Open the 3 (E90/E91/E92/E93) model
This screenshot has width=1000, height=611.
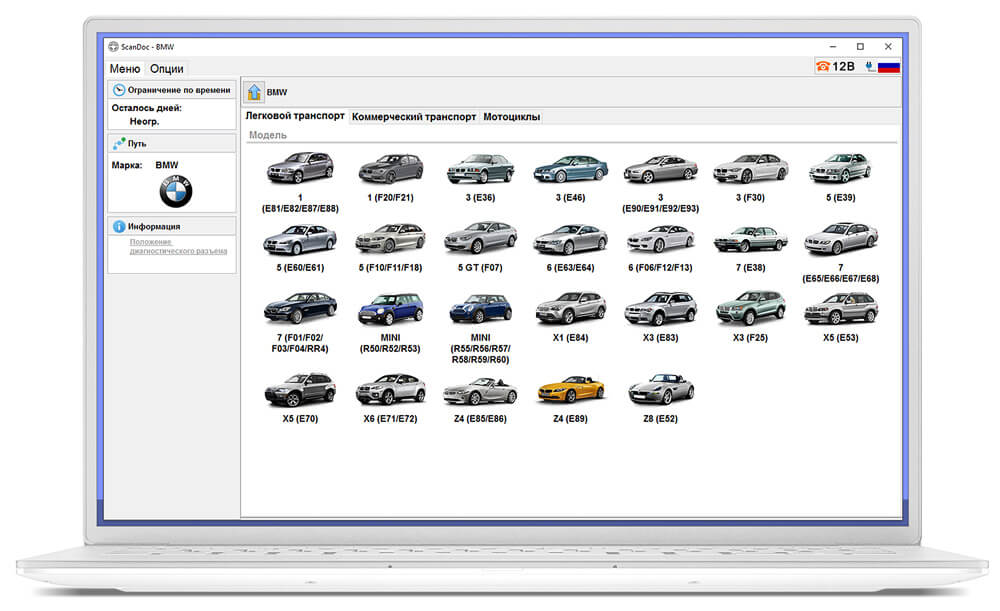click(x=660, y=182)
